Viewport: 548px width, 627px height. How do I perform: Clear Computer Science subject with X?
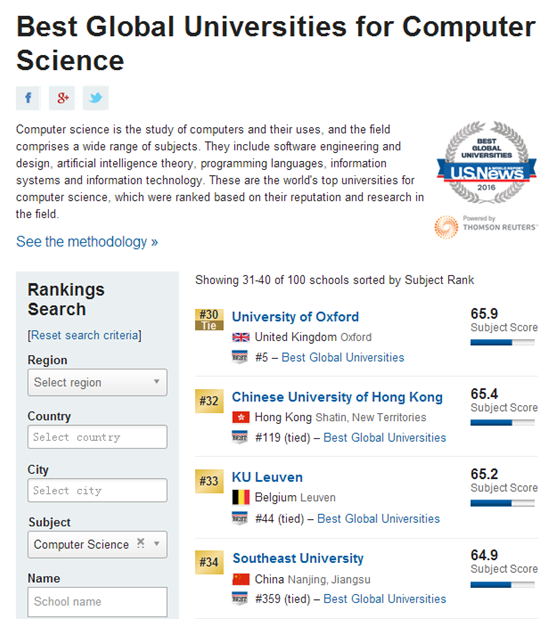pos(140,543)
